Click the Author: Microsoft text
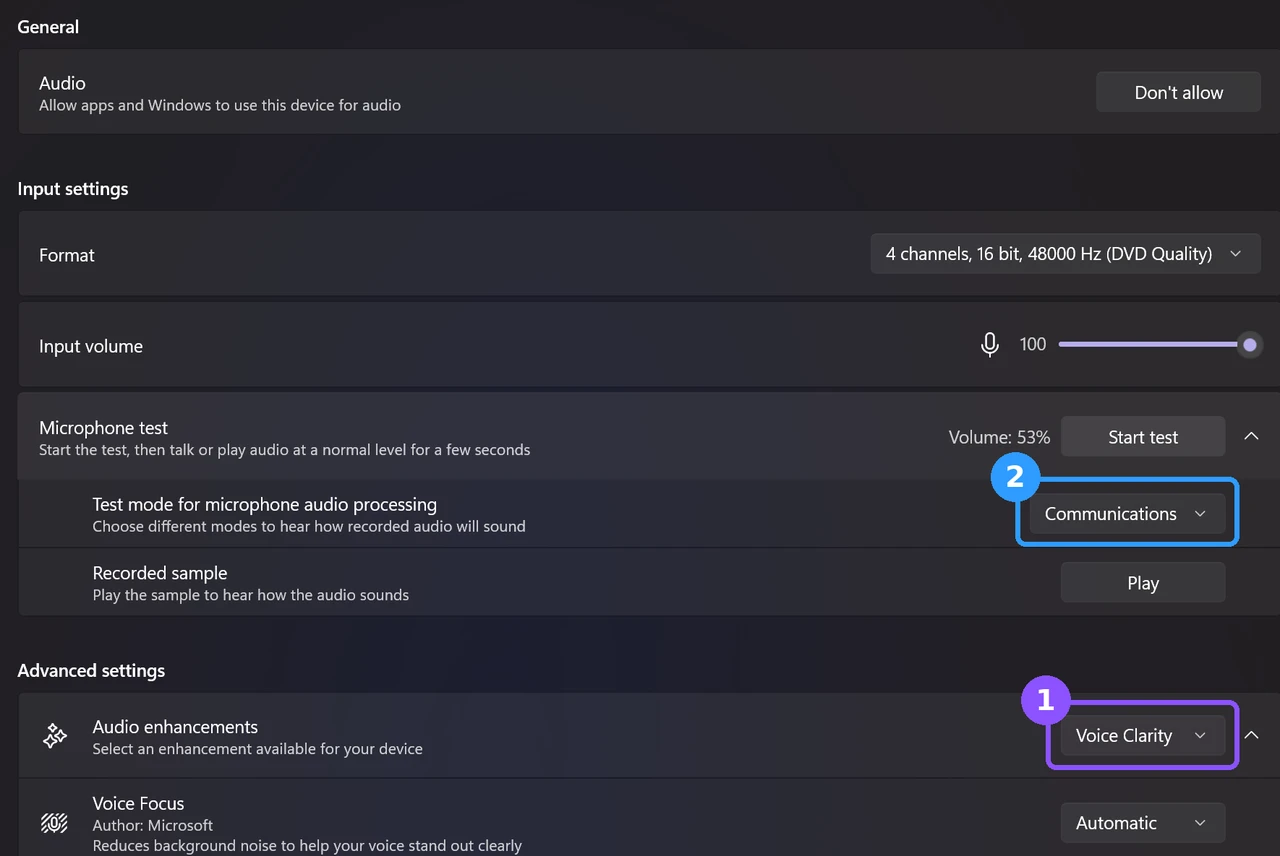The width and height of the screenshot is (1280, 856). click(153, 825)
